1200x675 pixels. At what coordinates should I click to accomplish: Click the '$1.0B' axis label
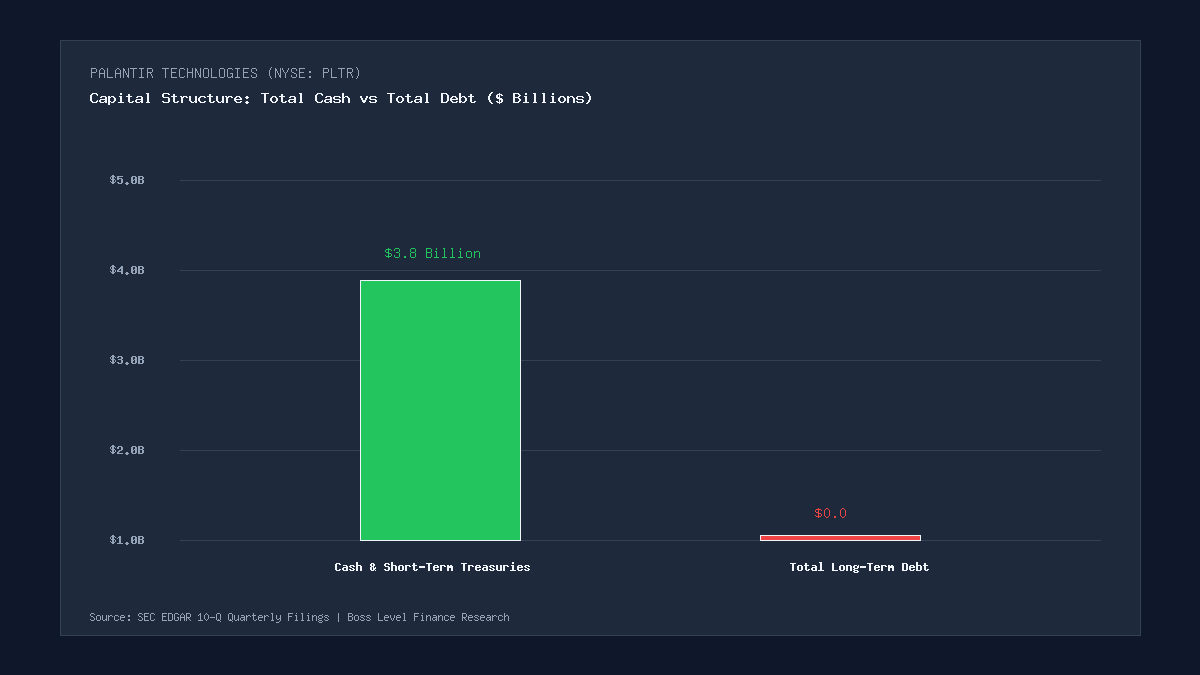[127, 540]
